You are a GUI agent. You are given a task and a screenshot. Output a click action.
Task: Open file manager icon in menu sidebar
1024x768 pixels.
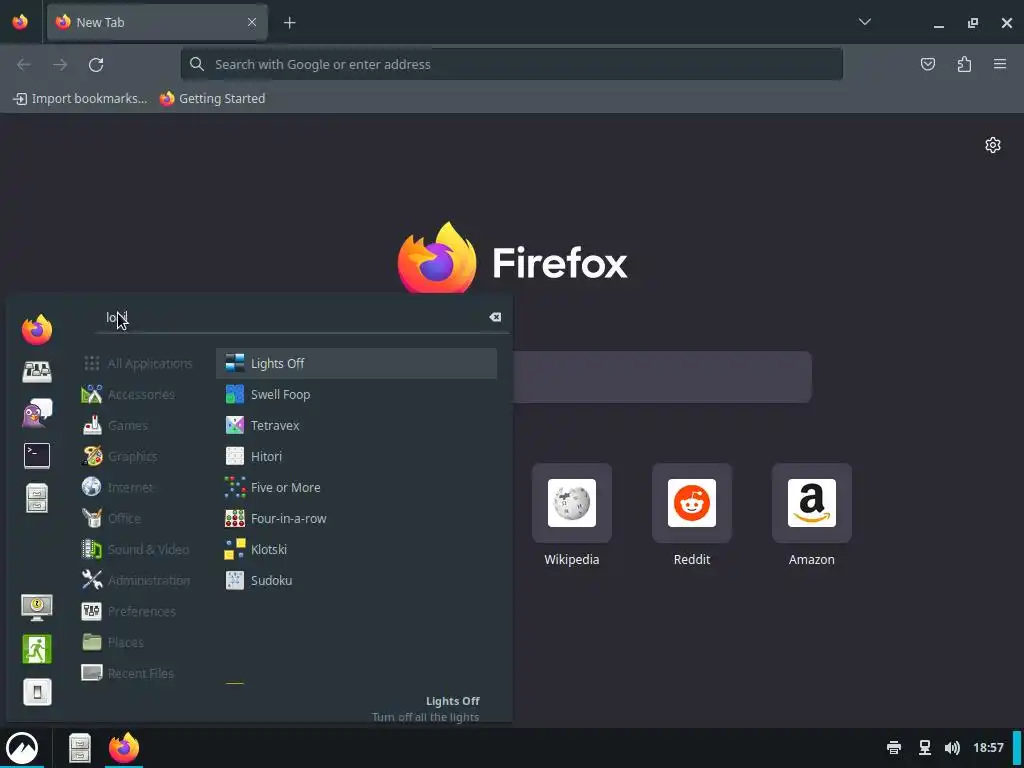pos(37,498)
